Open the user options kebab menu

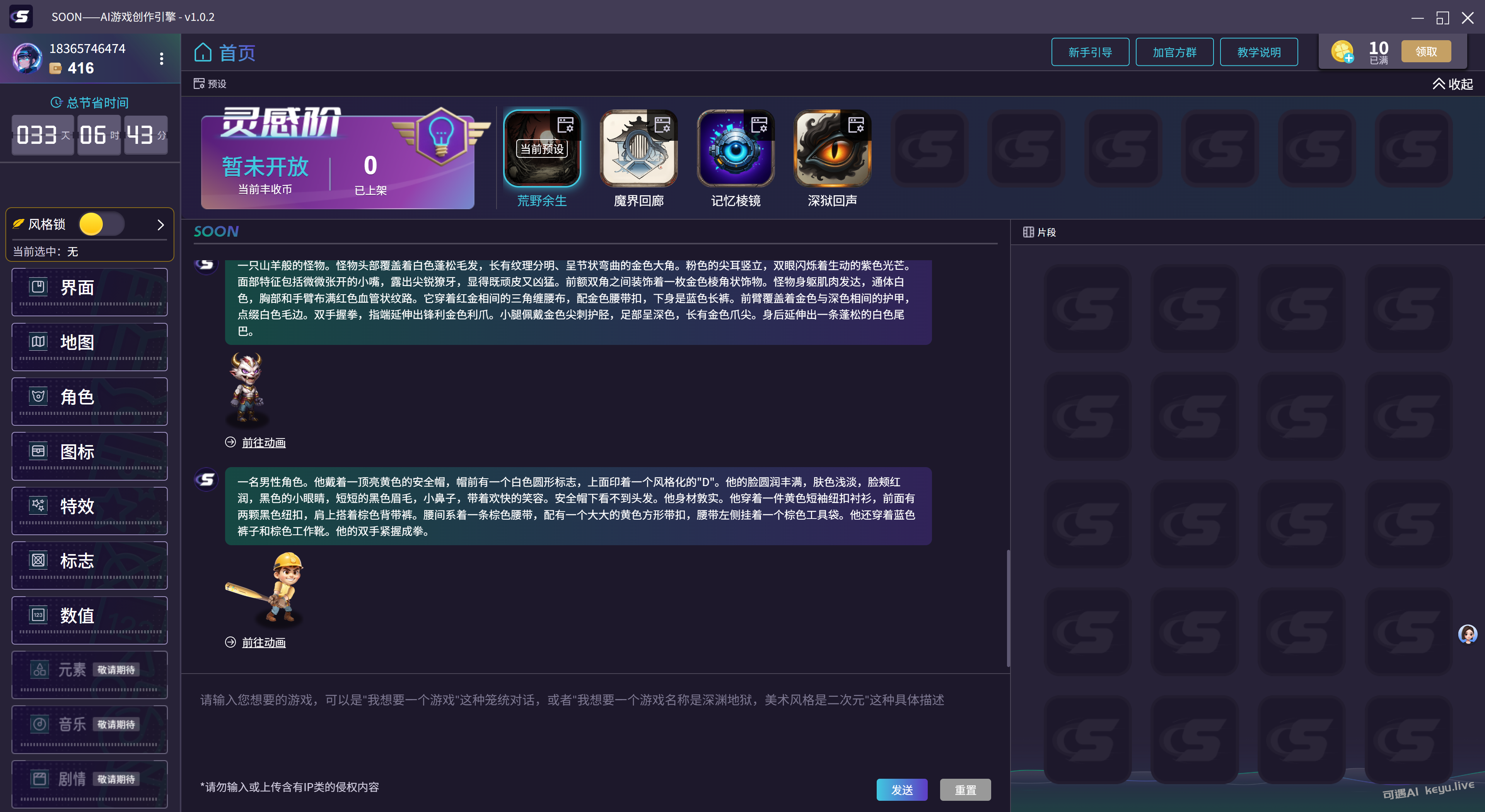(161, 58)
